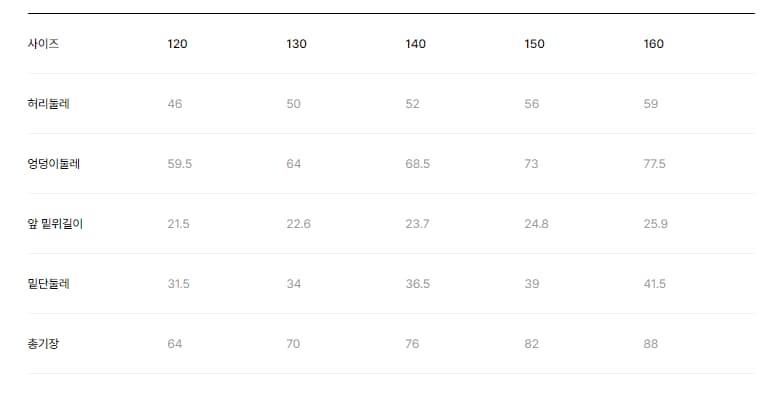Screen dimensions: 782x407
Task: Select the 130 size column header
Action: [296, 44]
